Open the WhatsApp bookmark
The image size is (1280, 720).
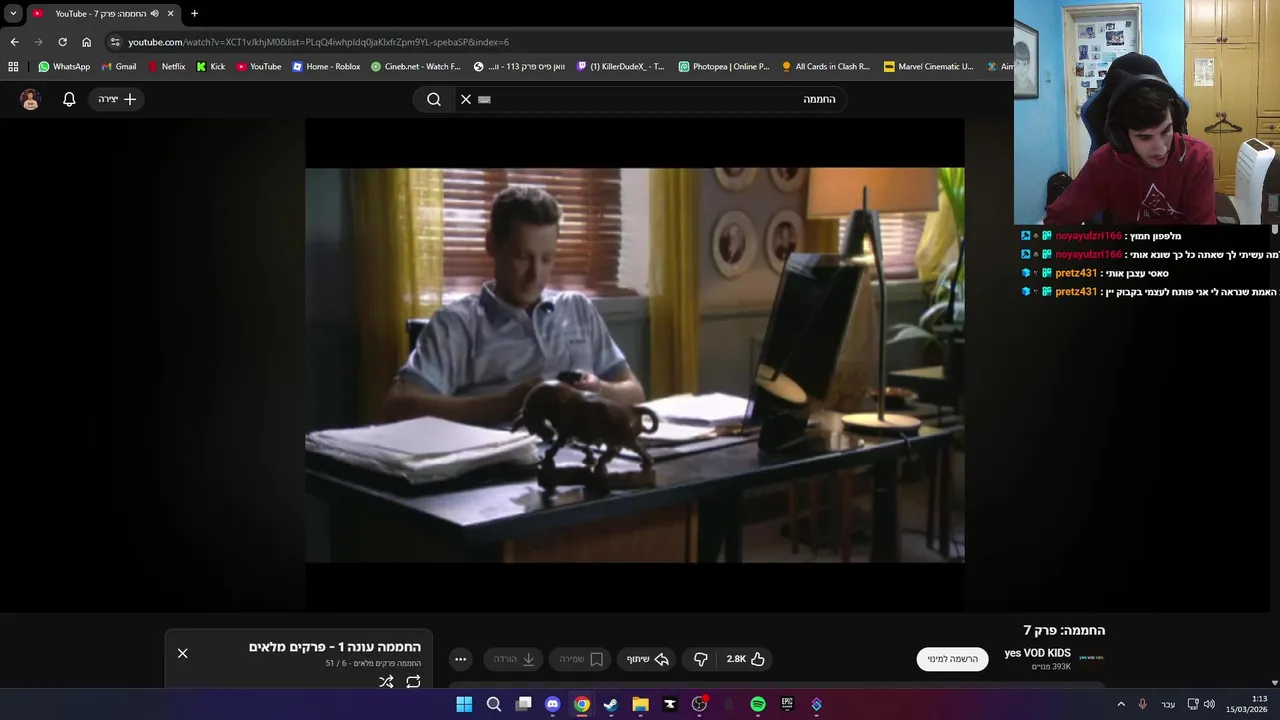(64, 66)
